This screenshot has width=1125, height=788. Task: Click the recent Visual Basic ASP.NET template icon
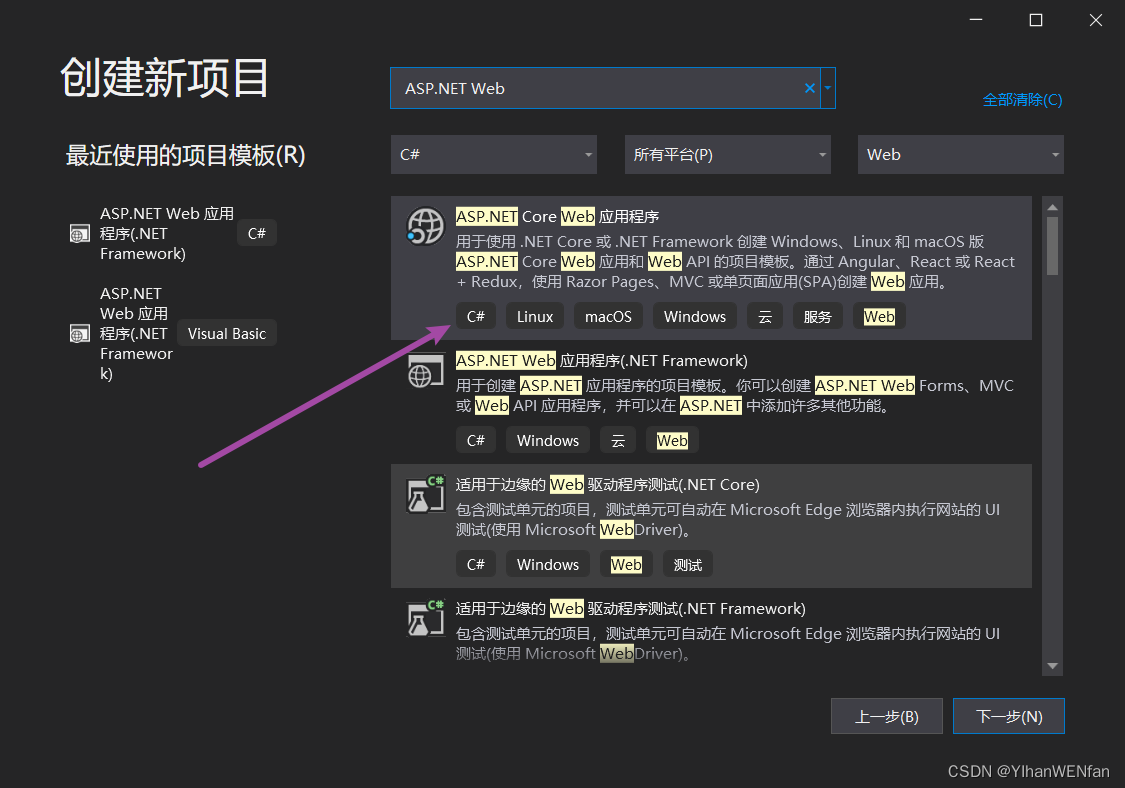[x=80, y=334]
